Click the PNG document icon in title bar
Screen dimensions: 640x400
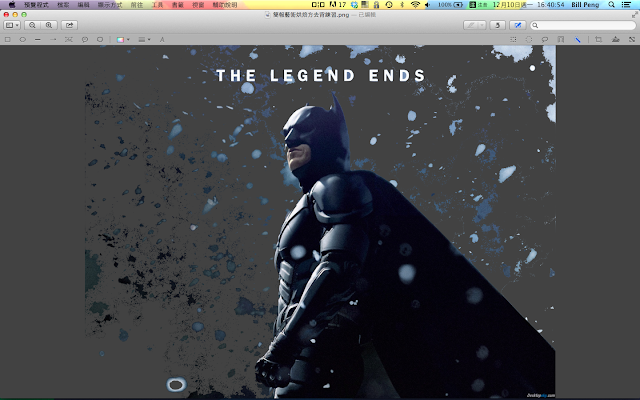click(267, 15)
